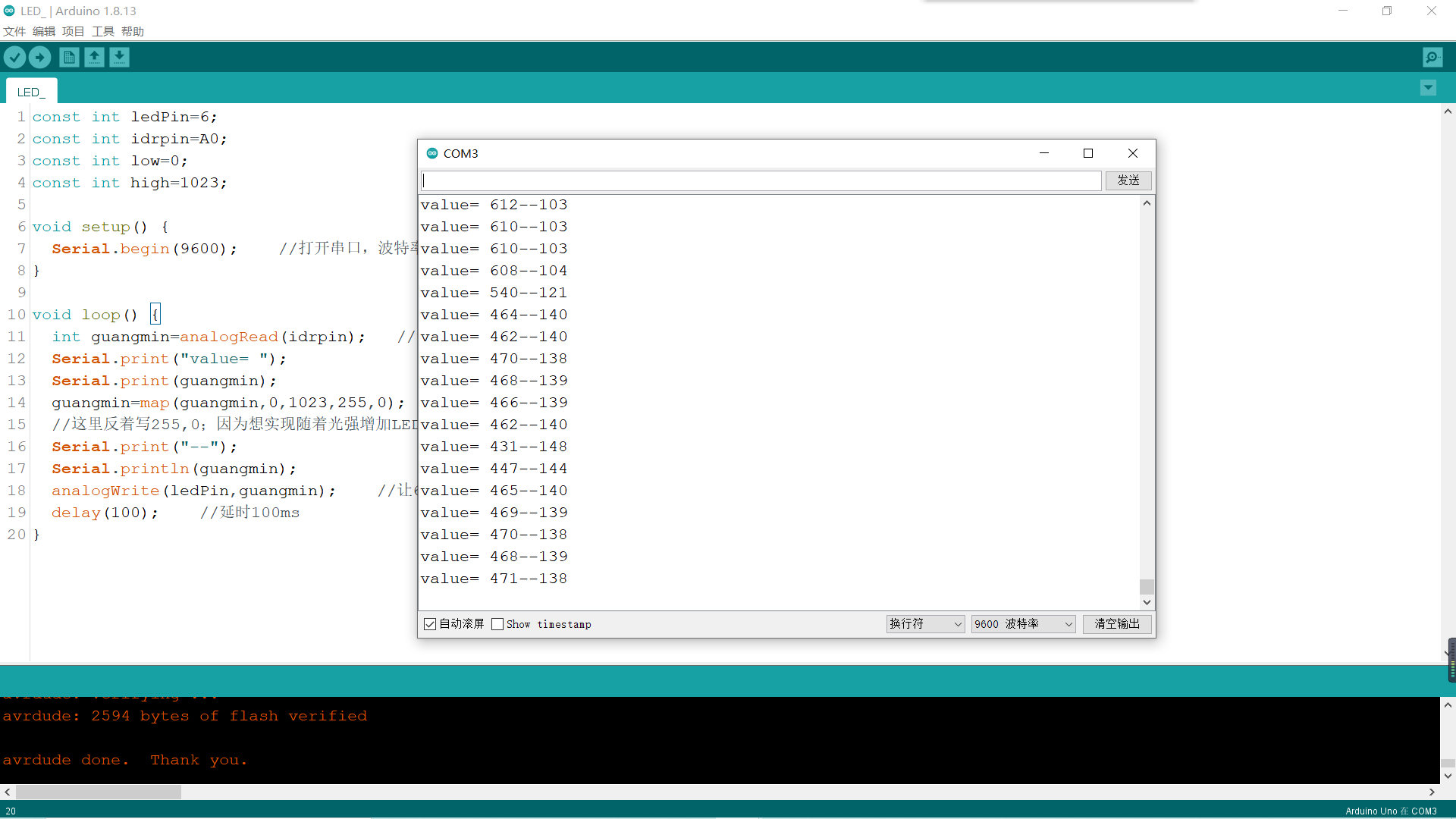Screen dimensions: 1456x819
Task: Click the Open sketch icon
Action: [94, 57]
